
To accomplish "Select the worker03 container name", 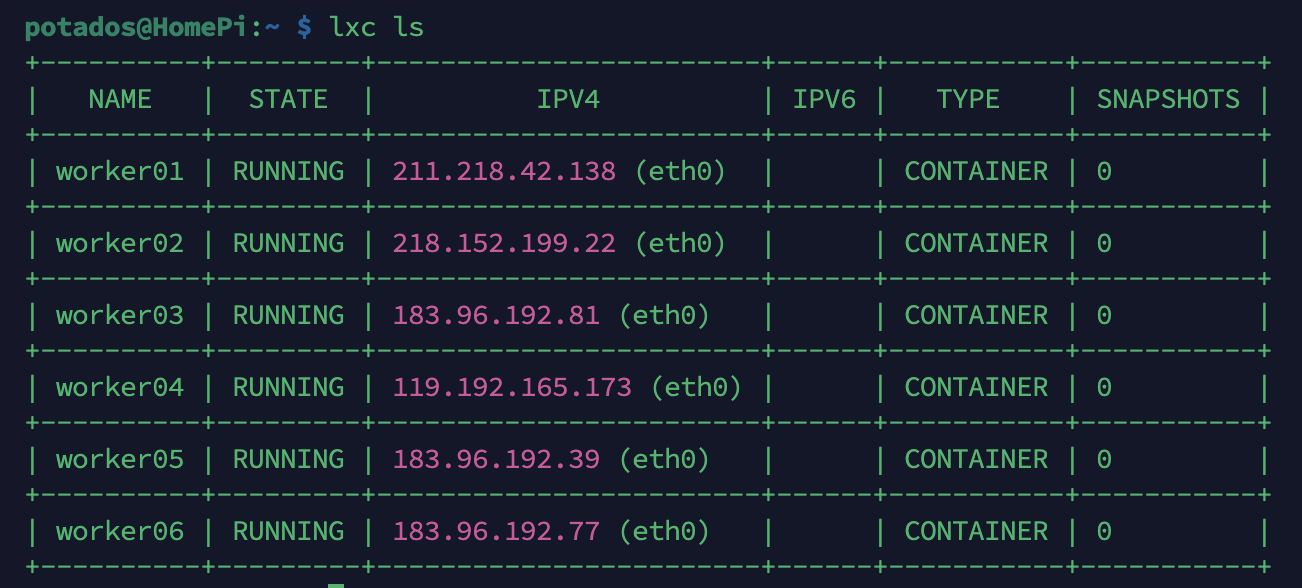I will (x=120, y=315).
